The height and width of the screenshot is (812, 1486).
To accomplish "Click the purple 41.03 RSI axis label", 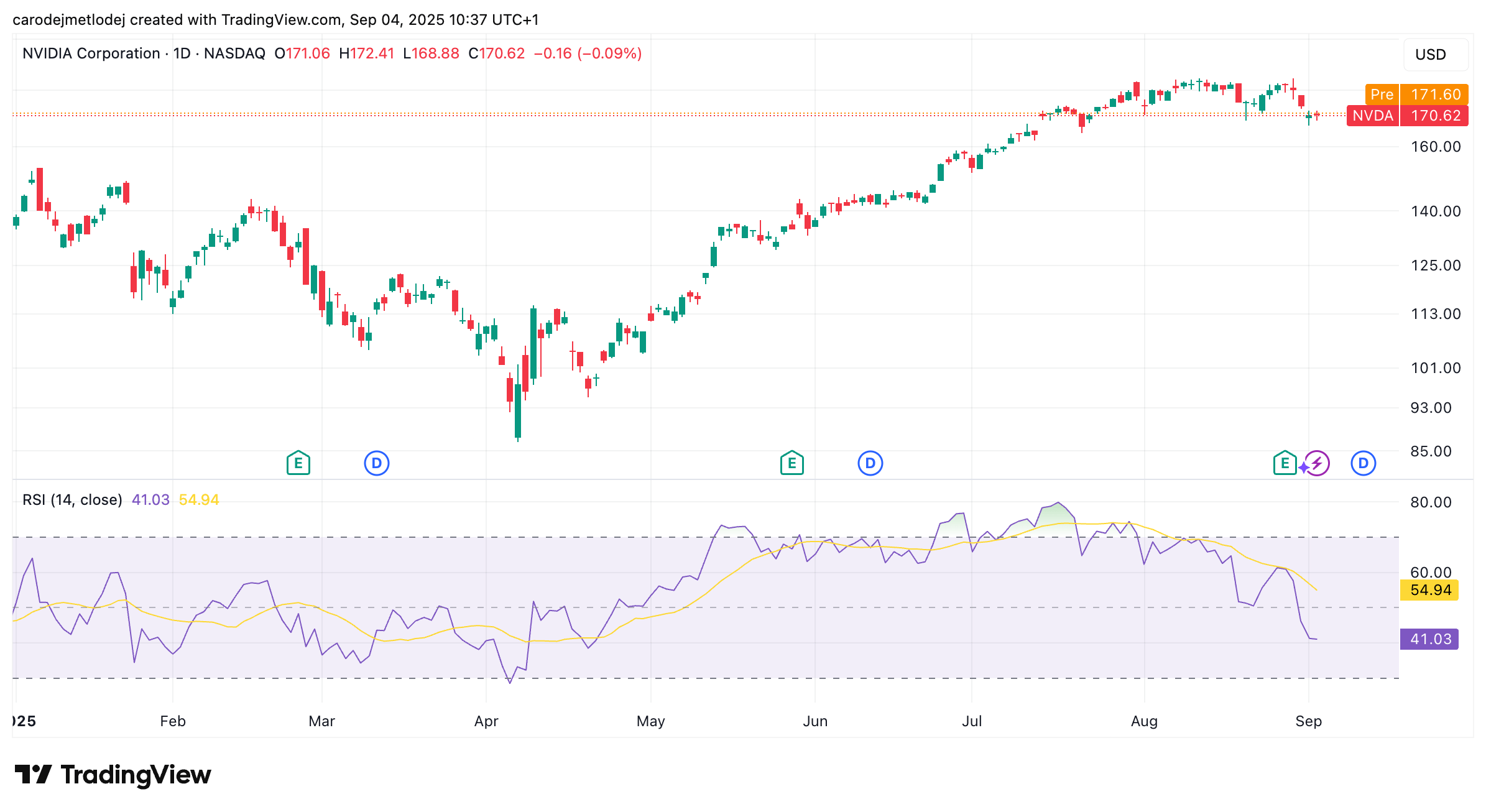I will (1430, 639).
